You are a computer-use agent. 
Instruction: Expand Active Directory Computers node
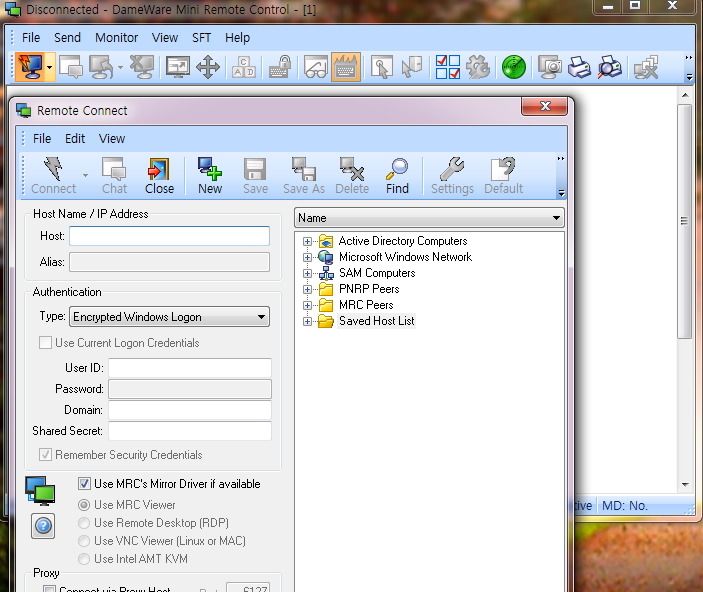point(307,241)
